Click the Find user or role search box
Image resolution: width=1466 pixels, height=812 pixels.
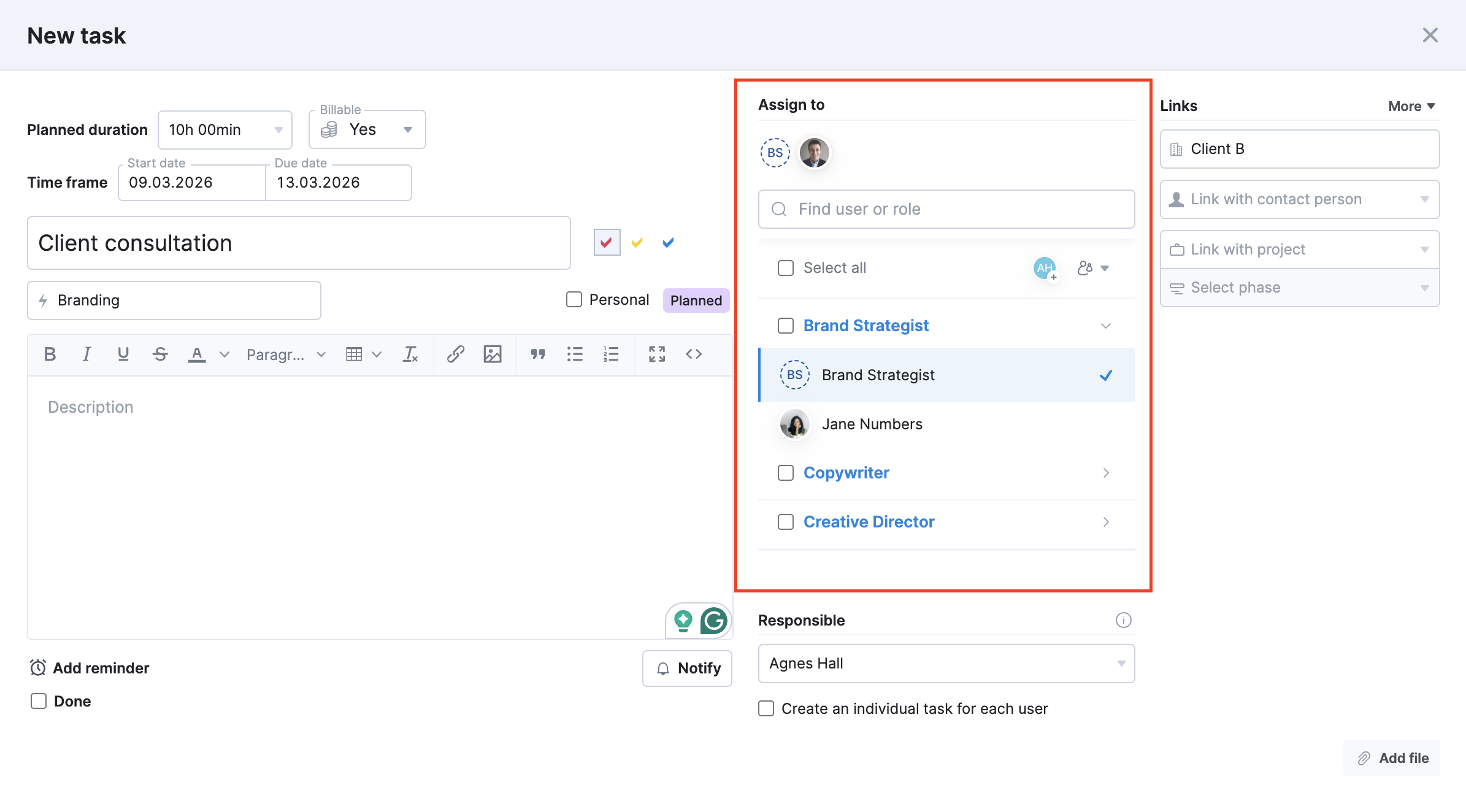tap(946, 209)
